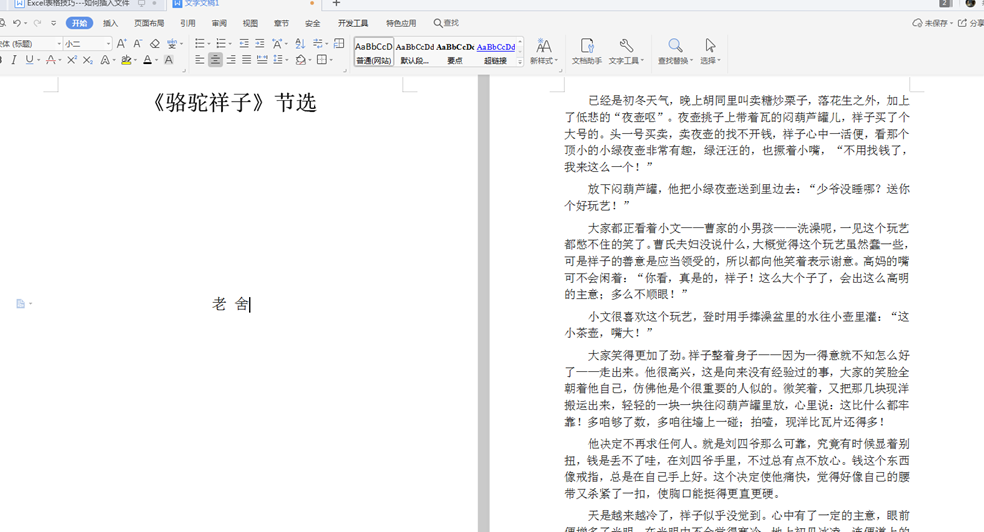Open the 页面布局 ribbon tab
Image resolution: width=984 pixels, height=532 pixels.
coord(149,23)
